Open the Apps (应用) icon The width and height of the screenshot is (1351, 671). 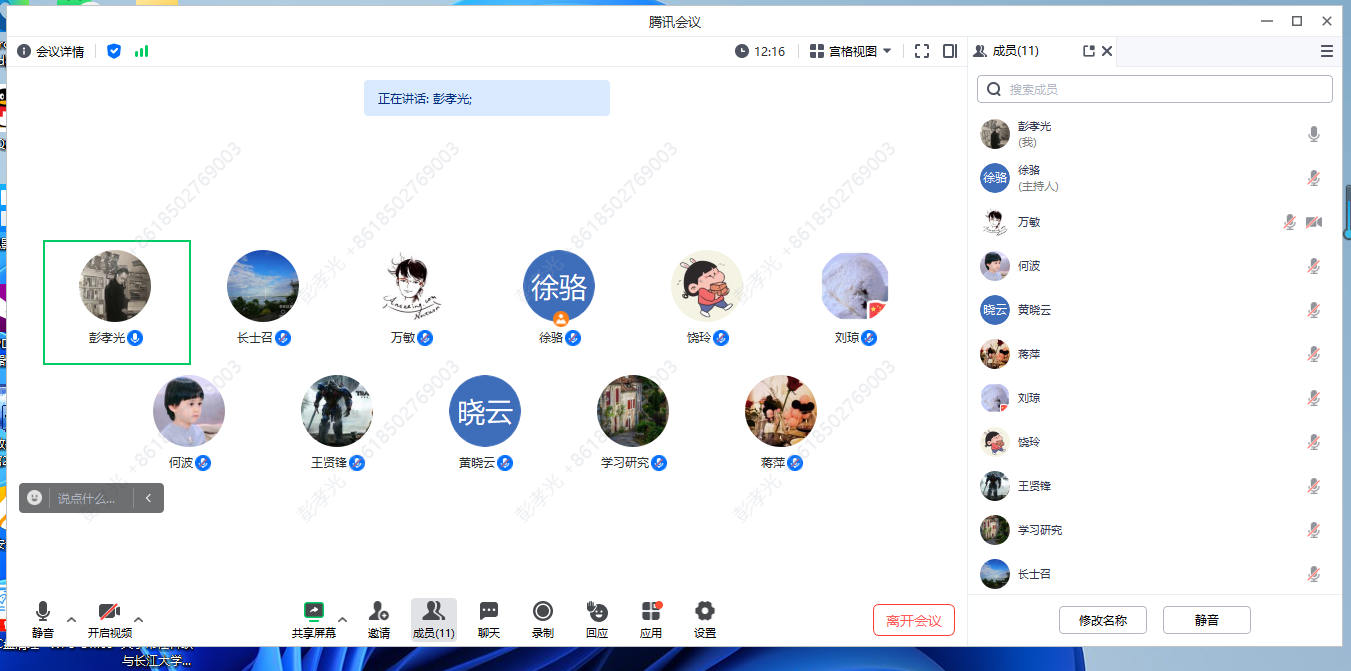(x=651, y=612)
